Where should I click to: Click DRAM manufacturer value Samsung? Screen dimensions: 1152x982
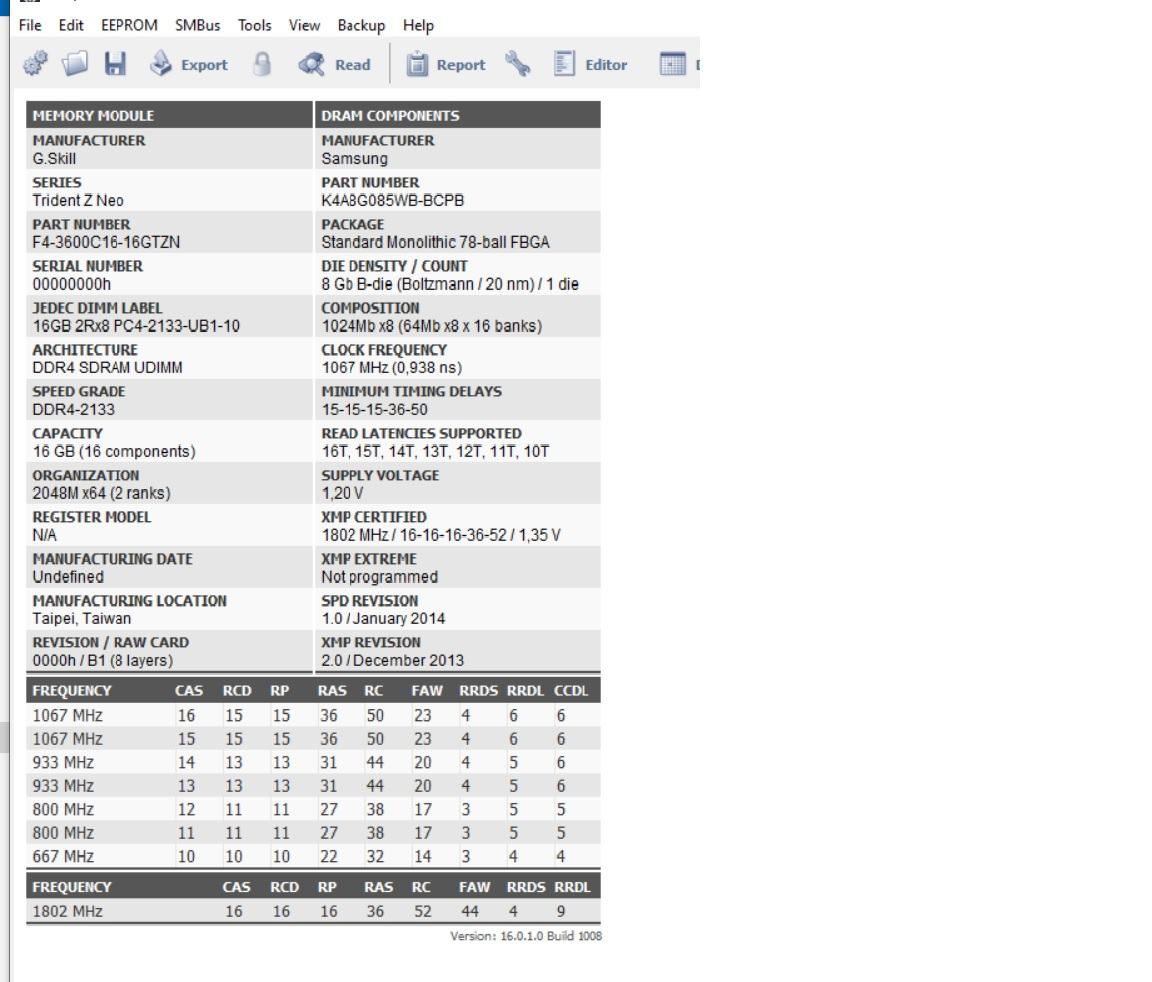point(354,159)
